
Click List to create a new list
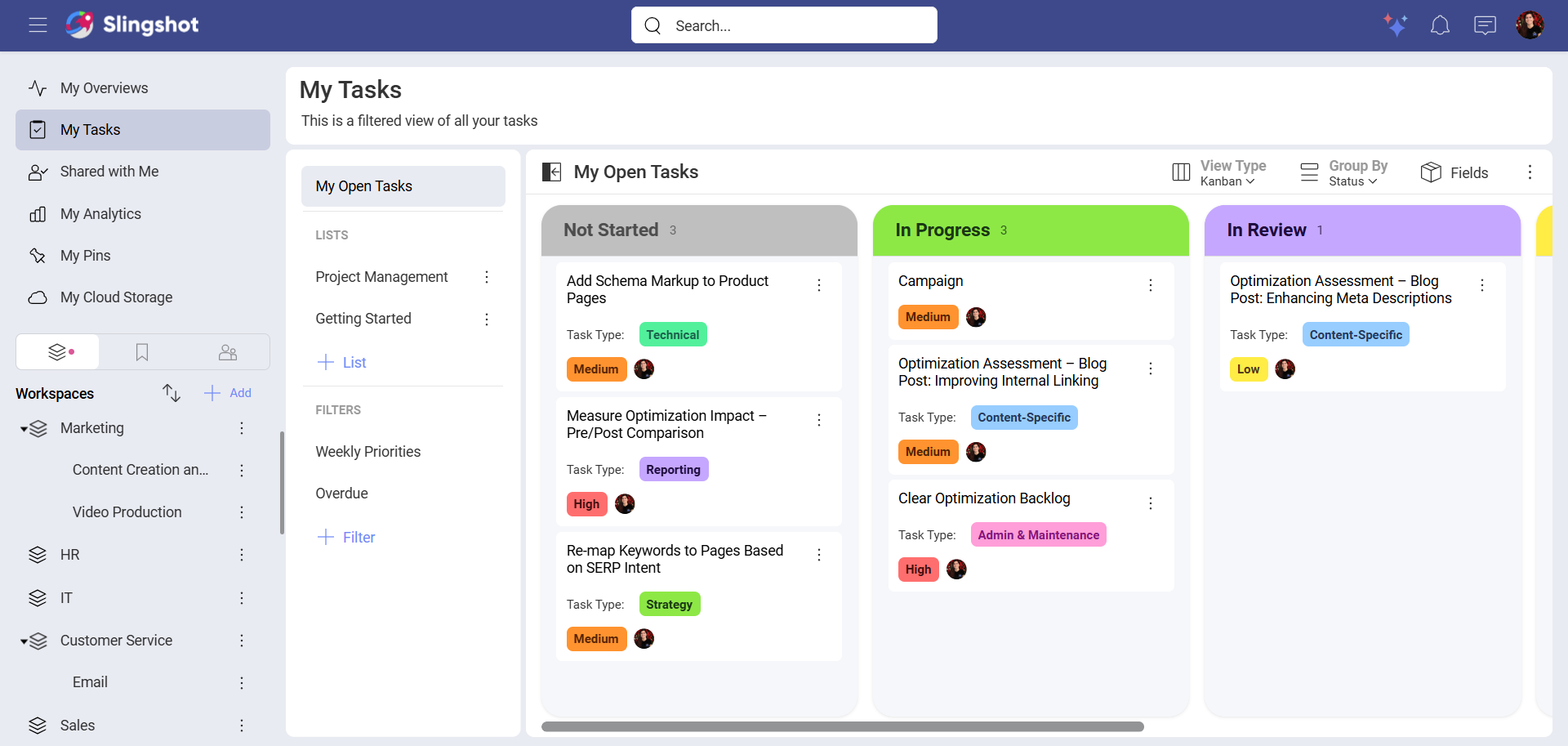tap(341, 362)
